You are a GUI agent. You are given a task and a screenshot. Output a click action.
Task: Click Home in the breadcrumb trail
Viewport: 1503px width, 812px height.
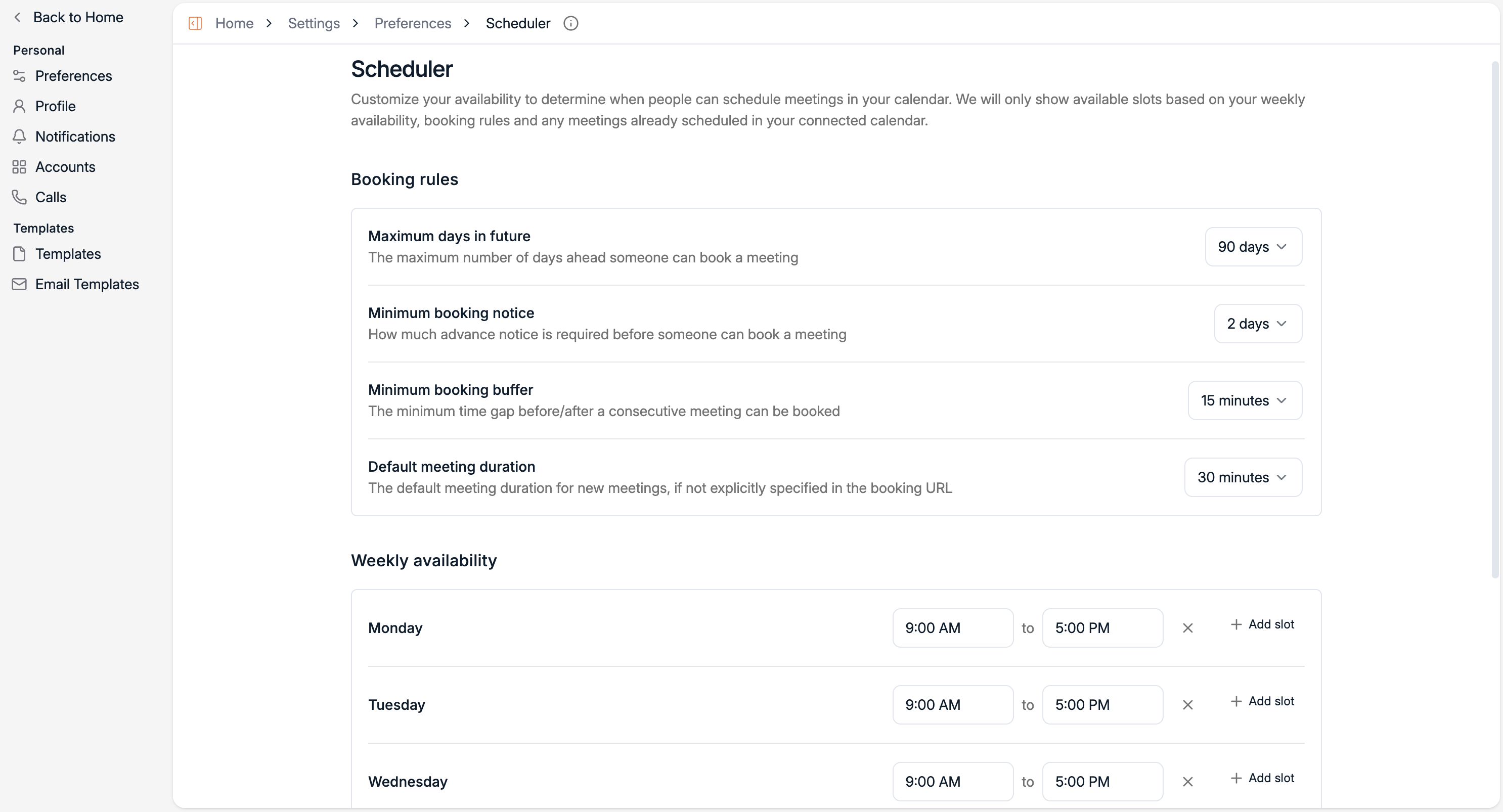[x=234, y=23]
